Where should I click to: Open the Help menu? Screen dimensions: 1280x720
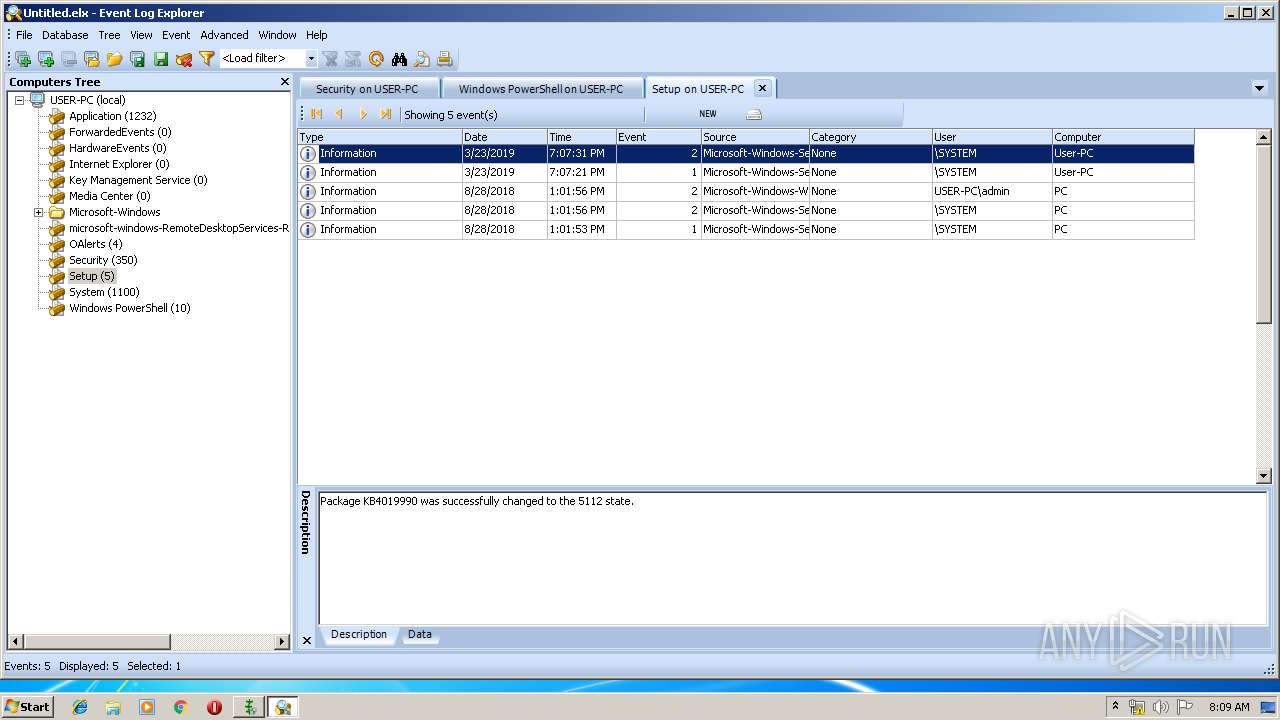pos(317,35)
